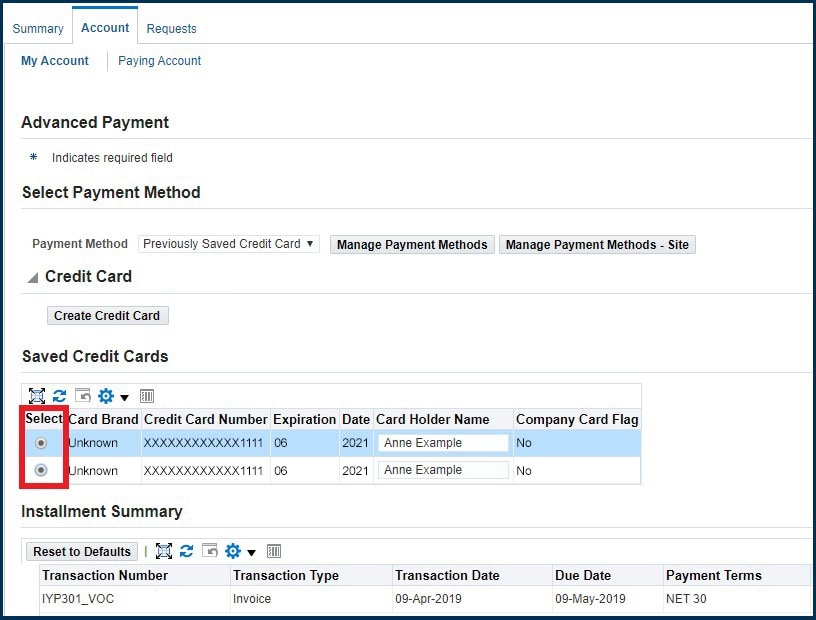Open the Payment Method dropdown
816x620 pixels.
point(228,244)
